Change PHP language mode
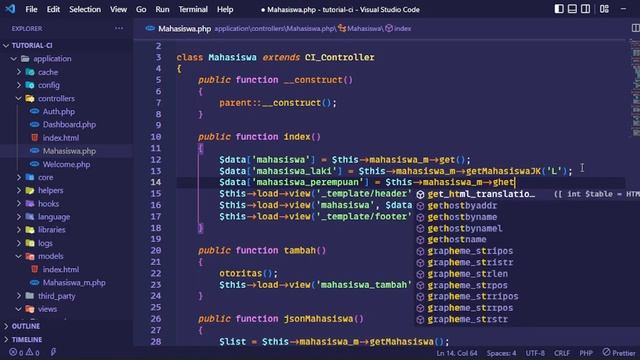Image resolution: width=640 pixels, height=360 pixels. (x=586, y=353)
